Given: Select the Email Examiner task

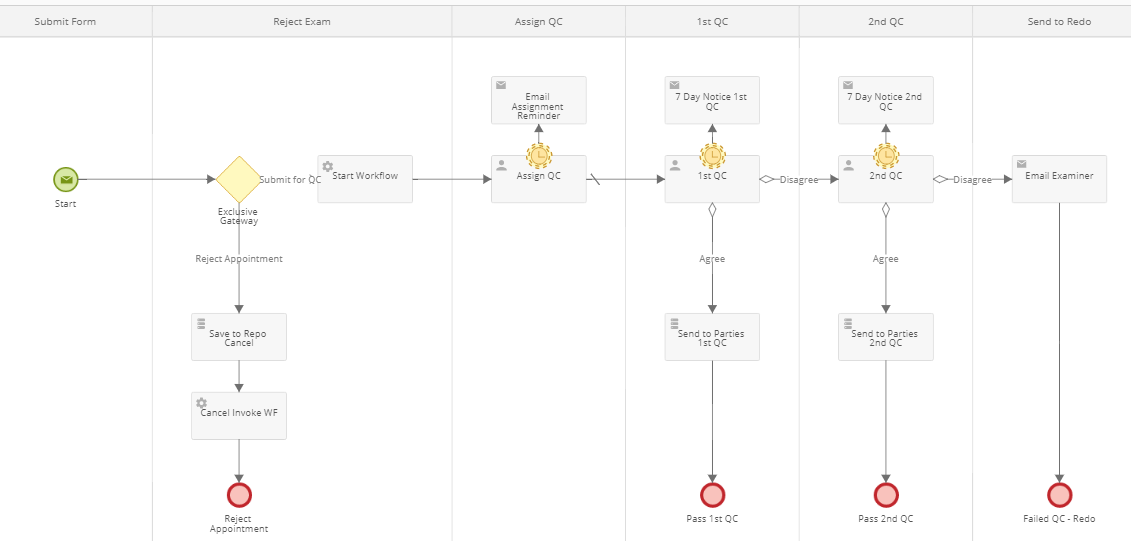Looking at the screenshot, I should pos(1059,179).
